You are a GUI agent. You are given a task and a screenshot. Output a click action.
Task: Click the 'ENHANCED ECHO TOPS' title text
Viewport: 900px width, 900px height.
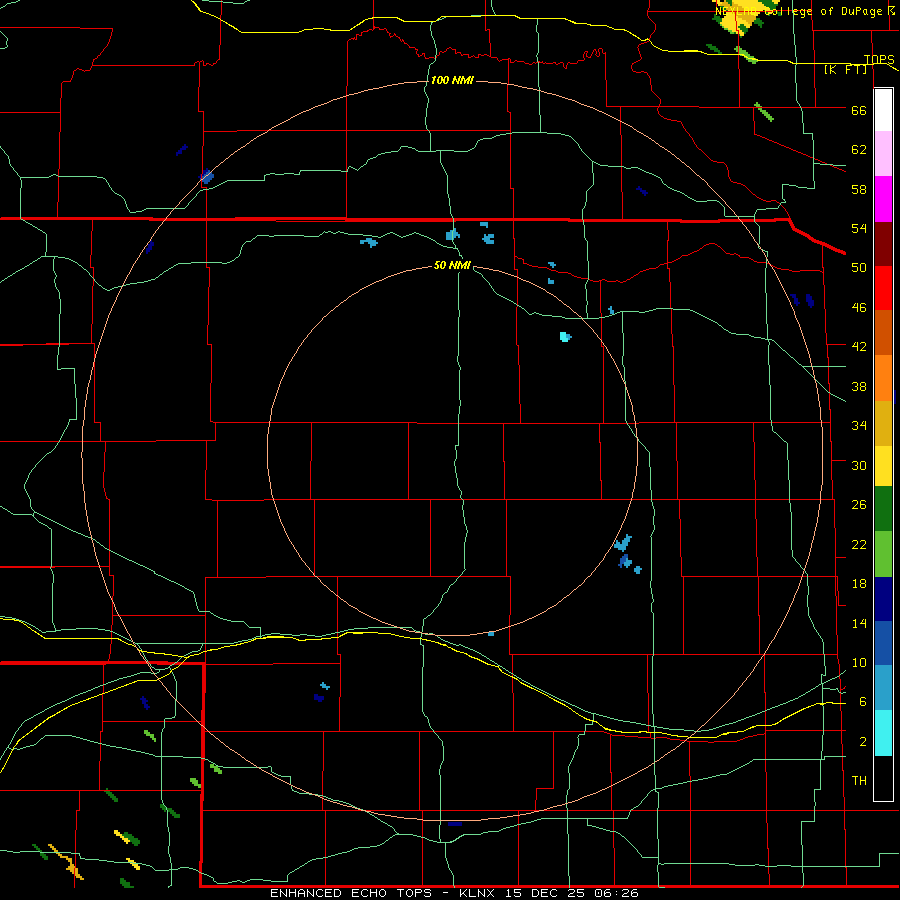[x=351, y=893]
